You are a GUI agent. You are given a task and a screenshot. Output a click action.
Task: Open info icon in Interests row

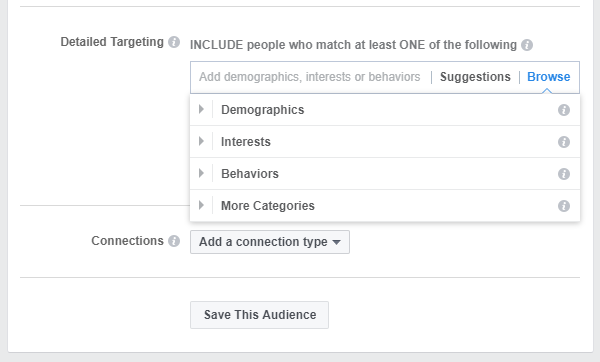tap(564, 142)
